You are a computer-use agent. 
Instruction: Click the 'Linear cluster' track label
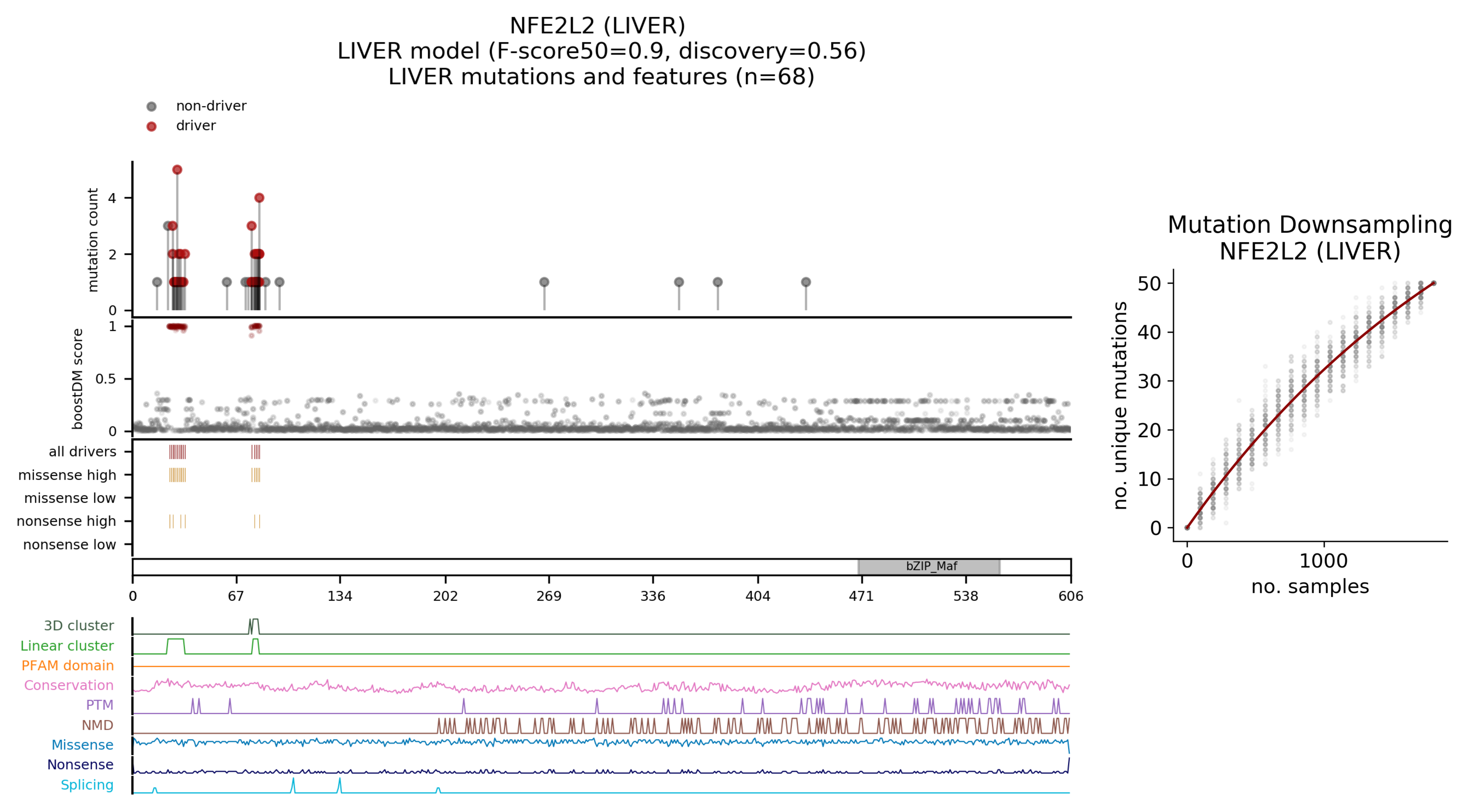[67, 645]
